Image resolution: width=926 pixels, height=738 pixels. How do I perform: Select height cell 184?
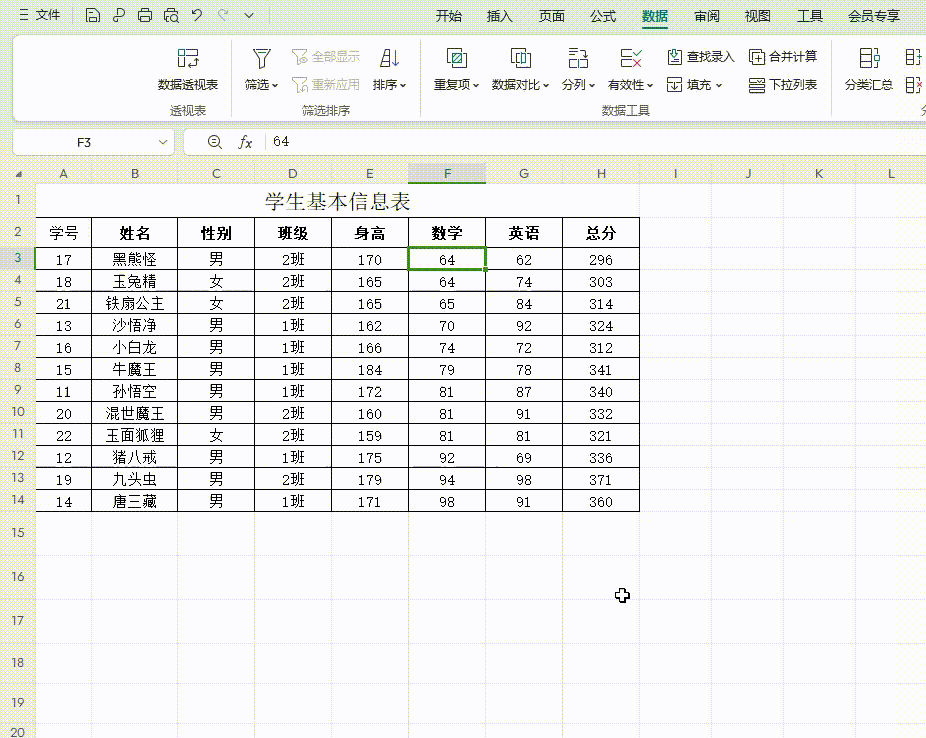point(370,370)
